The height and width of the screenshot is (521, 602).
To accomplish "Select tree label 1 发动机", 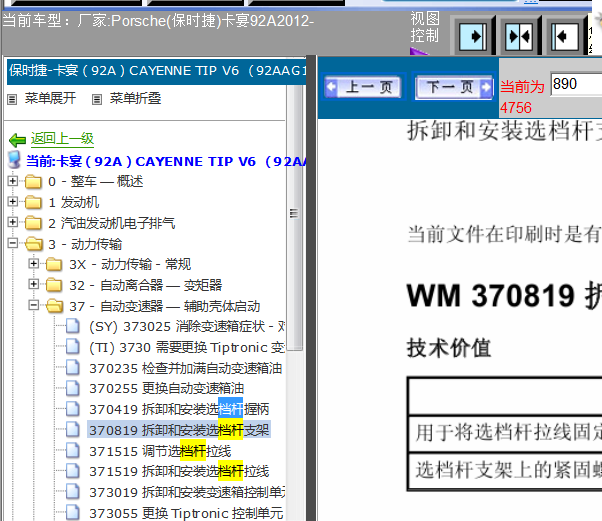I will [x=74, y=202].
